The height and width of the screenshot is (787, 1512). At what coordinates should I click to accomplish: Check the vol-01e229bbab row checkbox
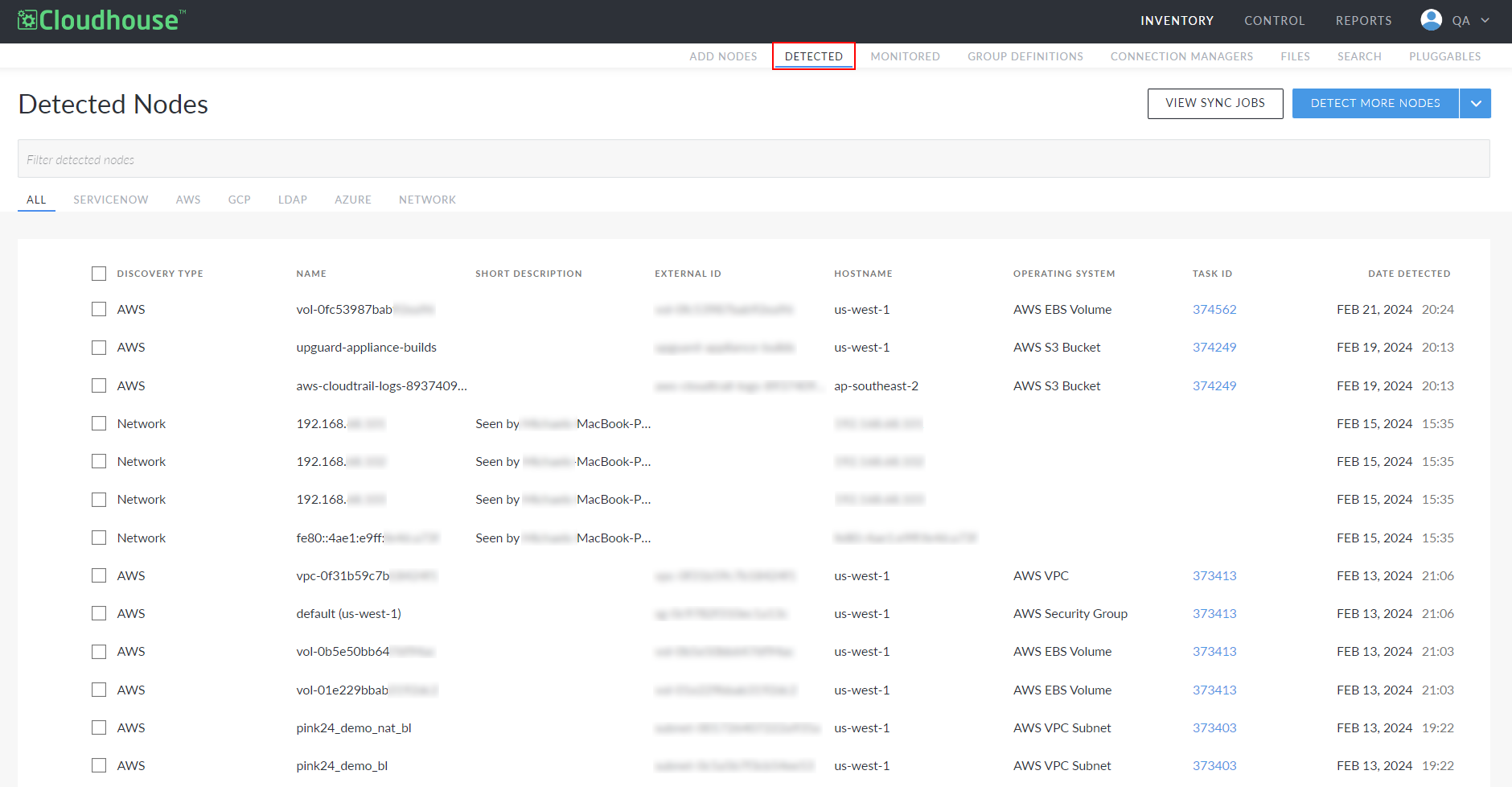[x=99, y=690]
